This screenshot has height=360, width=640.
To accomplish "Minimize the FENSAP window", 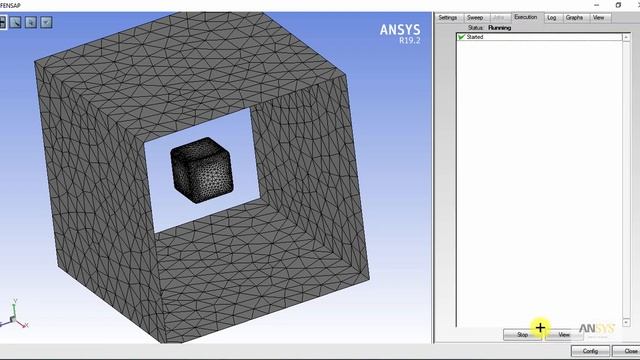I will (597, 5).
